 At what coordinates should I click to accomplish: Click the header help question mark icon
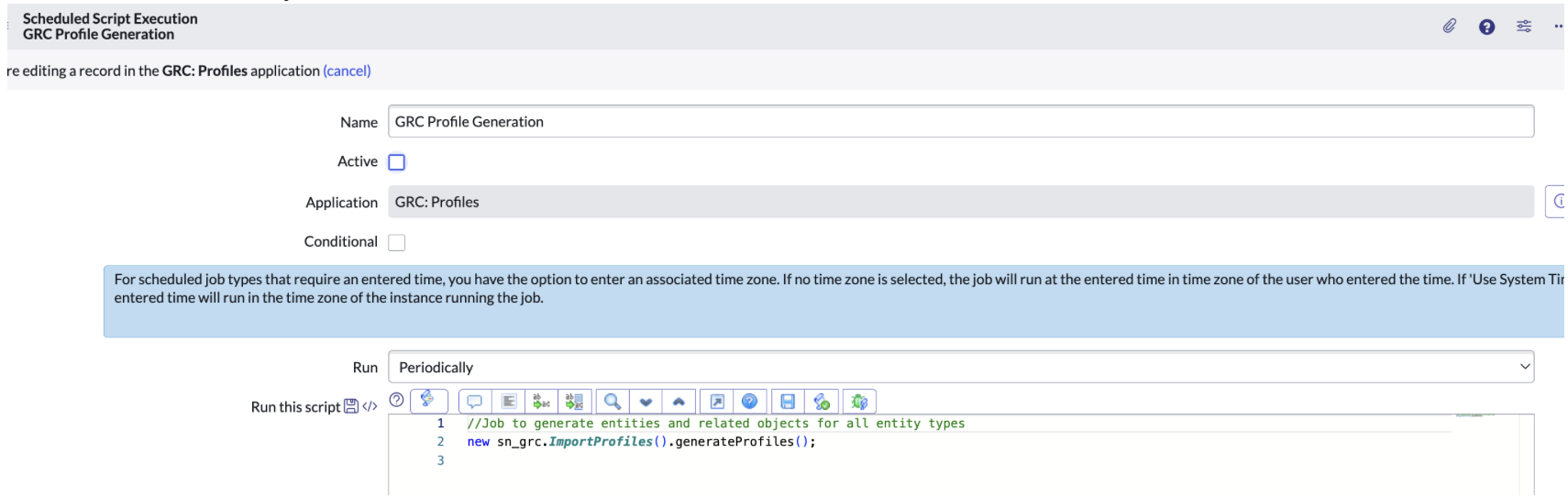click(1486, 27)
